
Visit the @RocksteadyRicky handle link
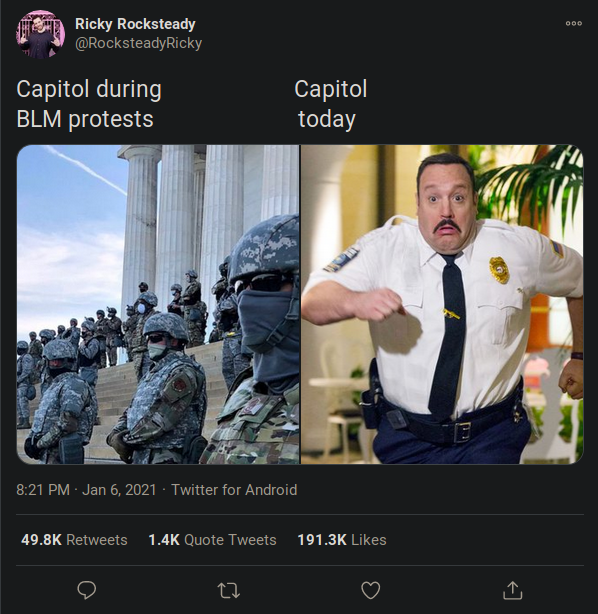(138, 43)
